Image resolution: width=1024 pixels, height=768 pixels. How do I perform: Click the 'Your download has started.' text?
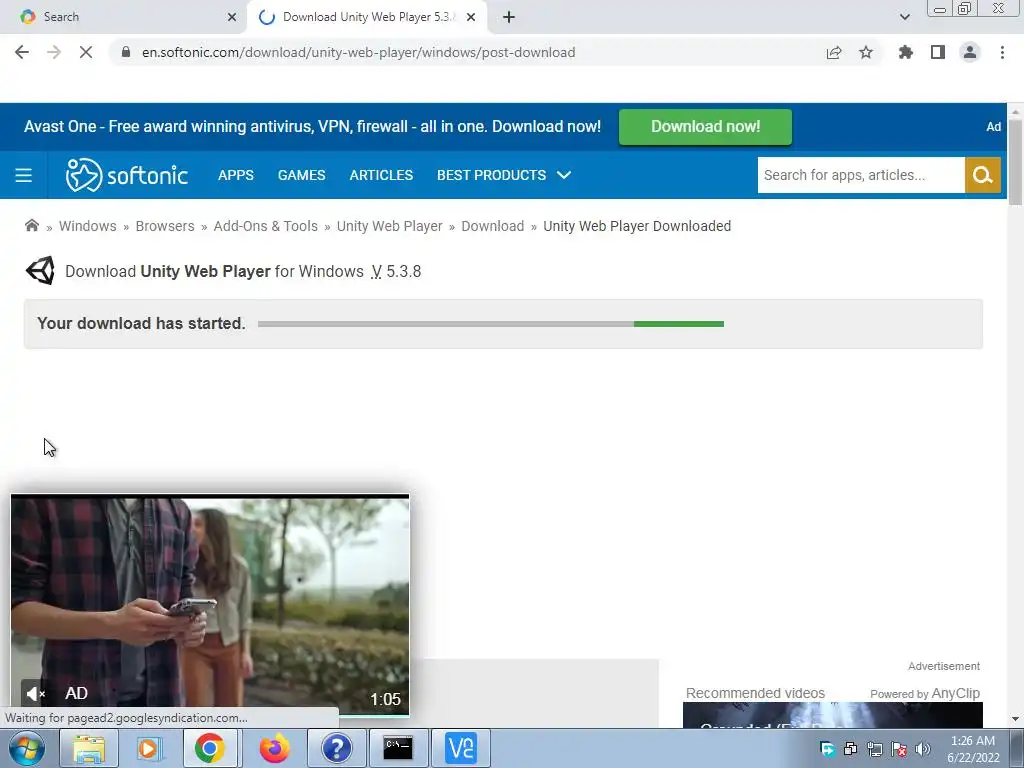[x=141, y=323]
